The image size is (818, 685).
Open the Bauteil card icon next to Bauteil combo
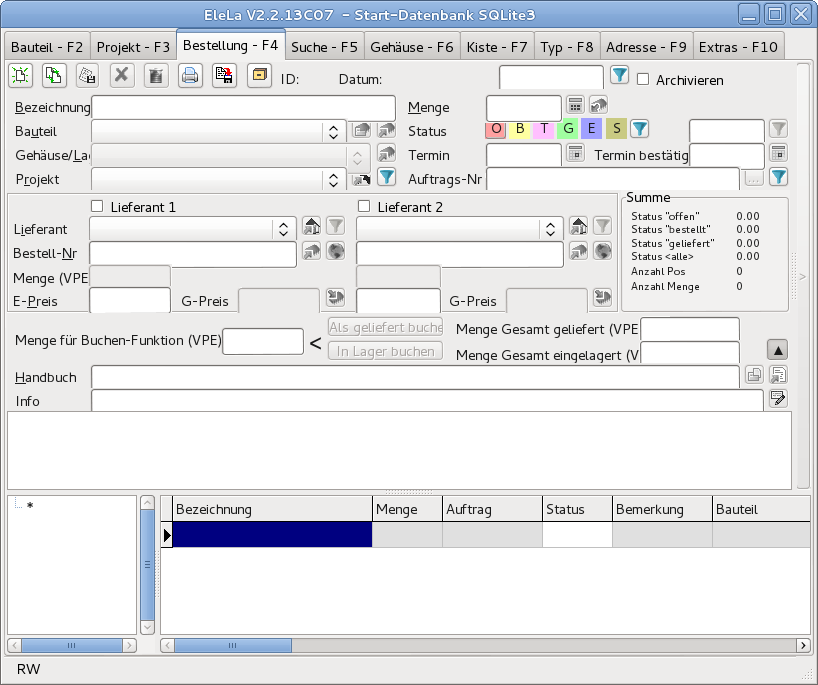click(361, 129)
